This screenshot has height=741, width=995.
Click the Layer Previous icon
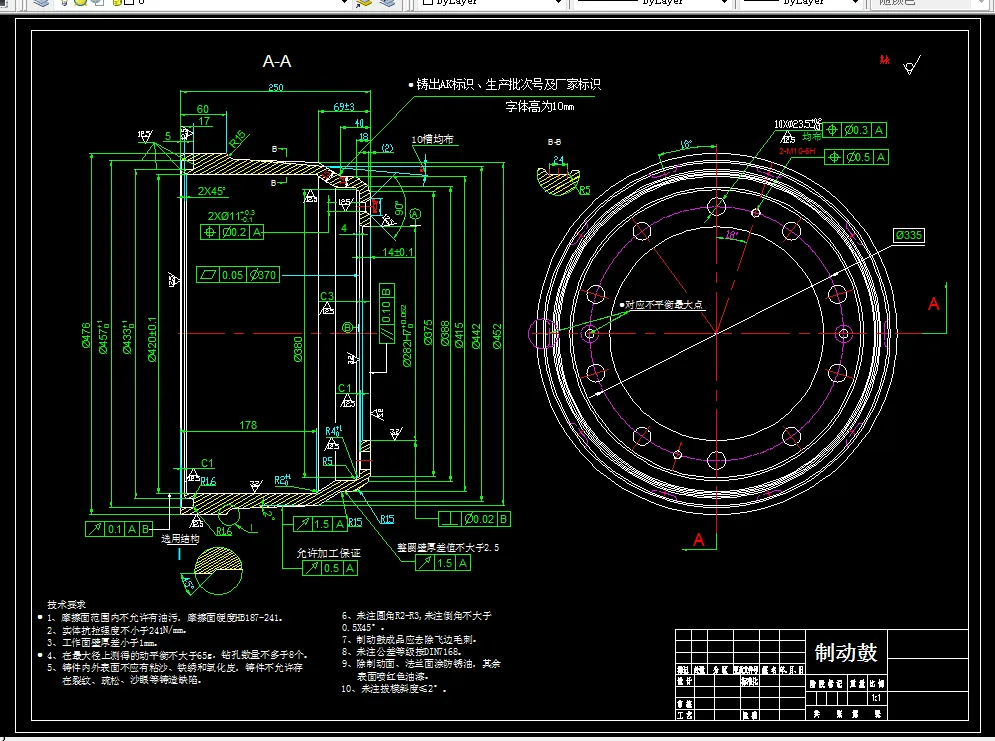tap(388, 3)
